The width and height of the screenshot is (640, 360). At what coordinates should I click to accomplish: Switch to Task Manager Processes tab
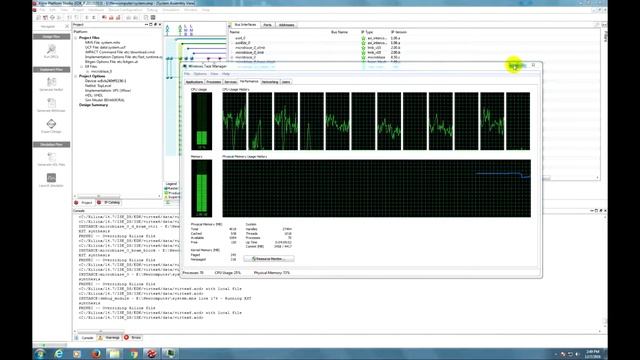click(213, 82)
